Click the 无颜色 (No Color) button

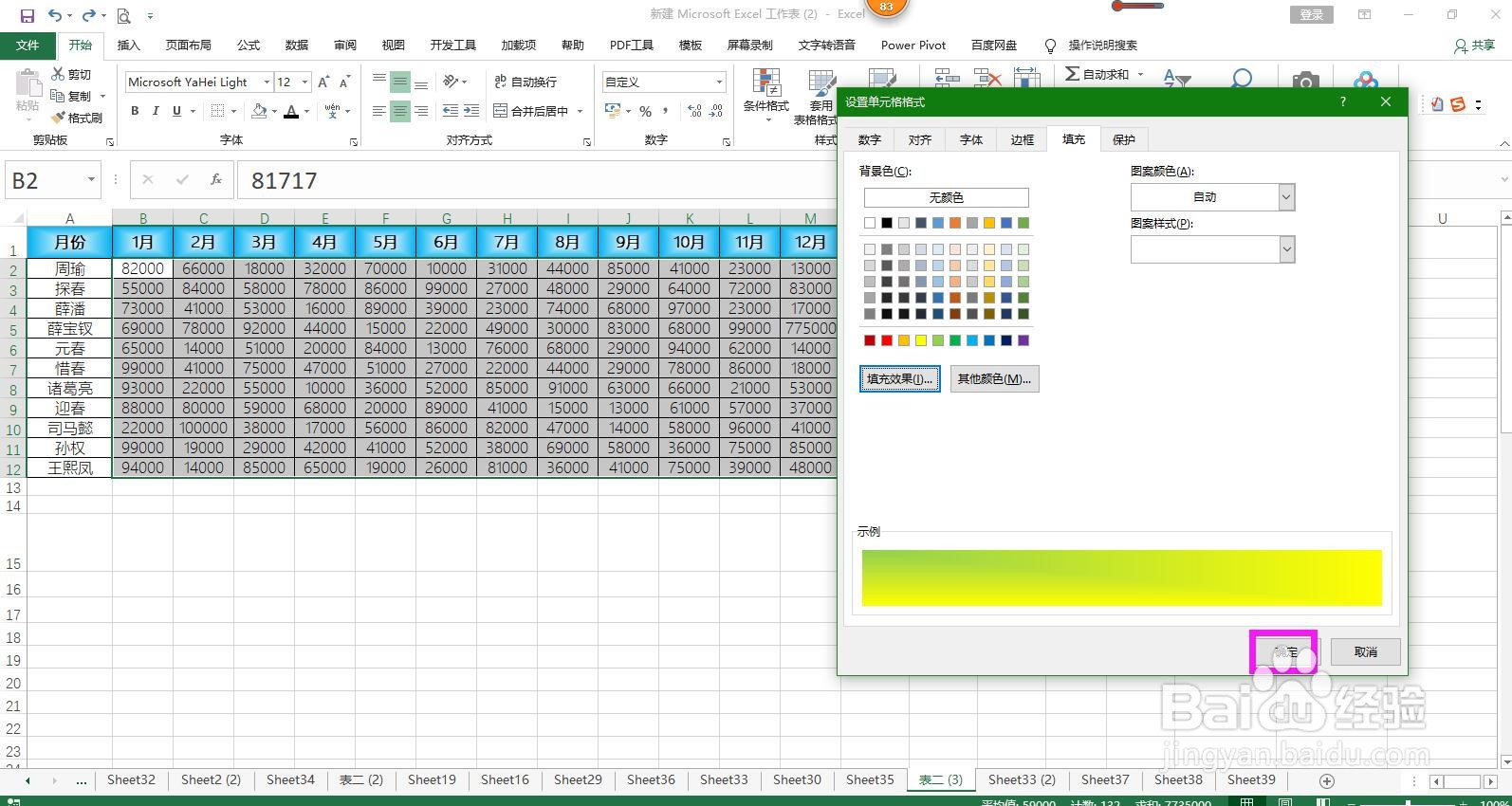click(946, 197)
